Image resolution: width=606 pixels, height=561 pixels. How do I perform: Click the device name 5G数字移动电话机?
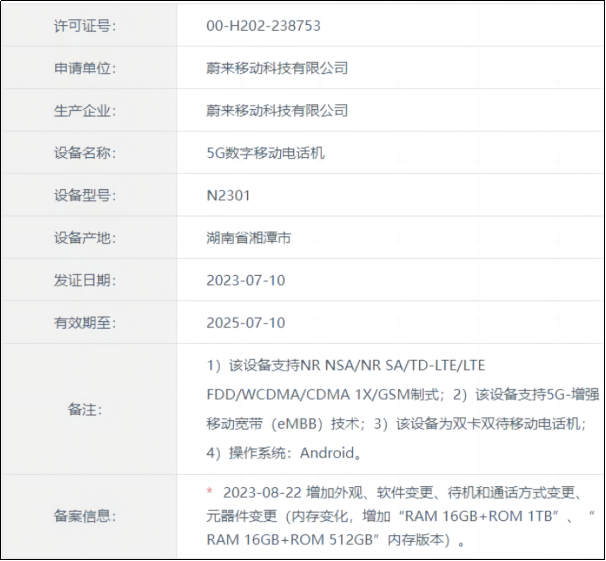265,153
